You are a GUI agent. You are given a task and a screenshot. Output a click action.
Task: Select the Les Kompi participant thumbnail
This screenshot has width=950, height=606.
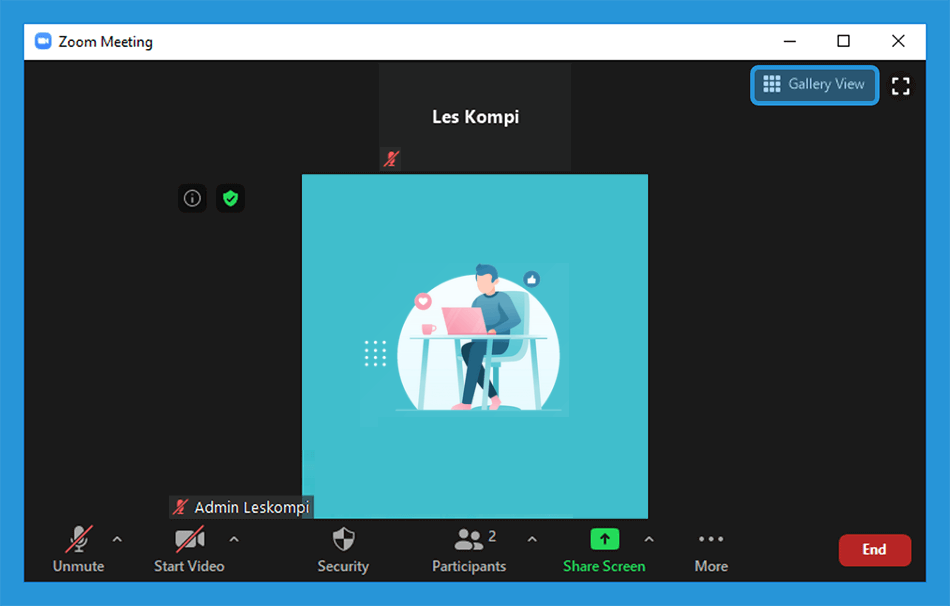pyautogui.click(x=475, y=117)
